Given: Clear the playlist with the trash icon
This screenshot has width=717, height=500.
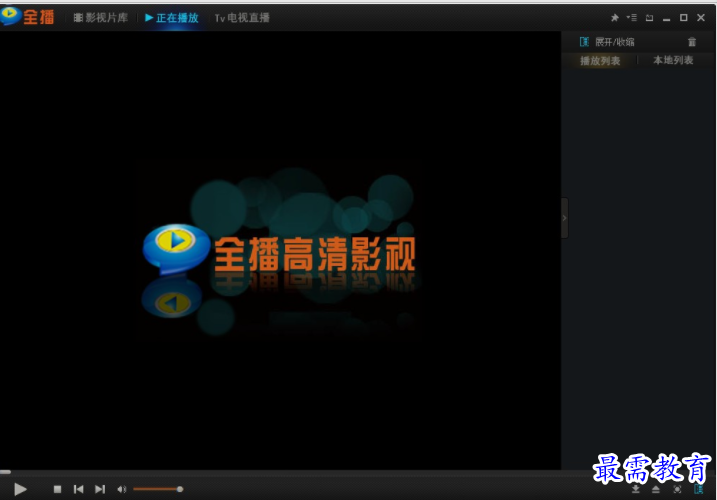Looking at the screenshot, I should pos(692,42).
